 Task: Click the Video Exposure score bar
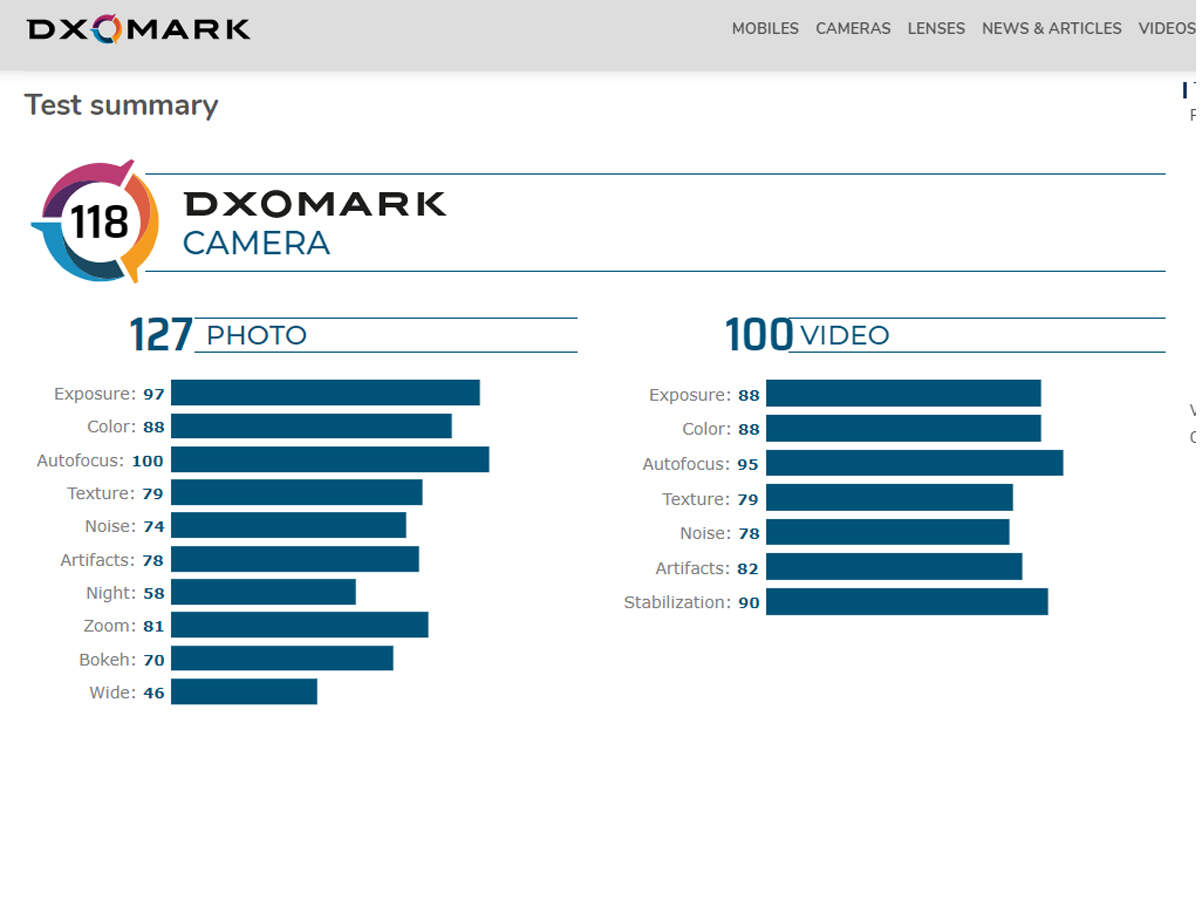click(904, 393)
